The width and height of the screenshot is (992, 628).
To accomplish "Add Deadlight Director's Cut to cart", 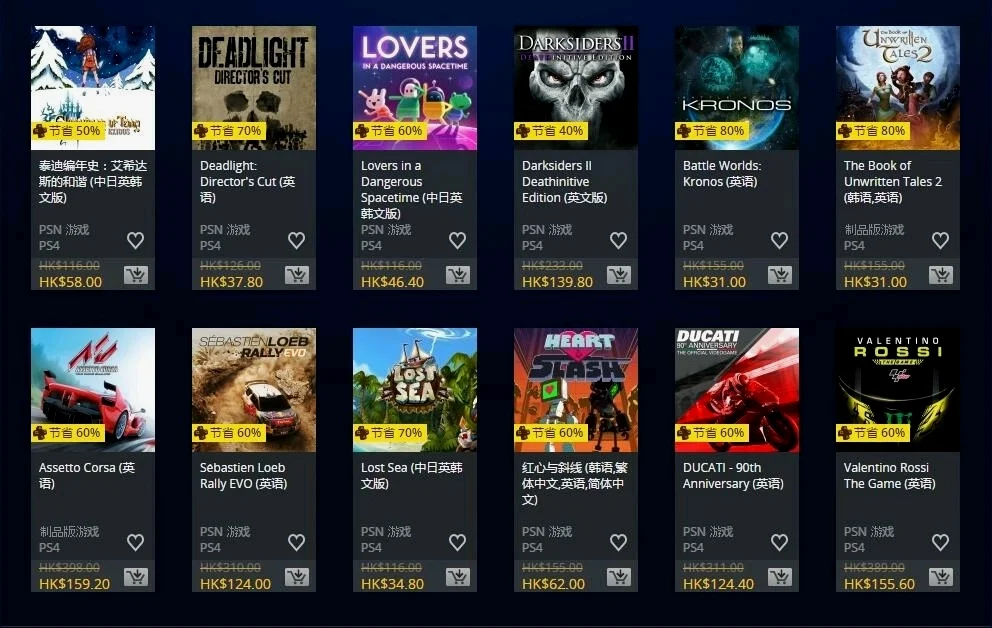I will point(297,275).
